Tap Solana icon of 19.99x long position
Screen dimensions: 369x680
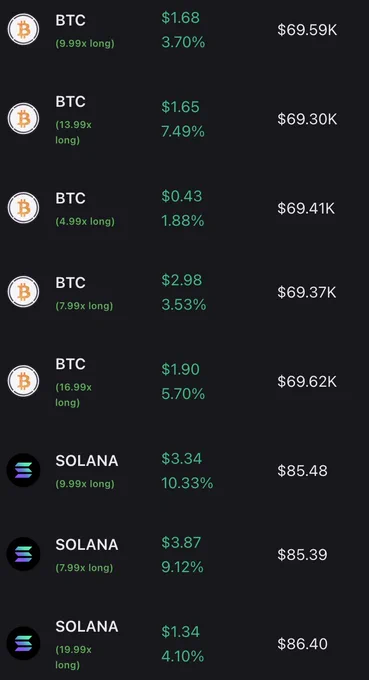coord(23,643)
